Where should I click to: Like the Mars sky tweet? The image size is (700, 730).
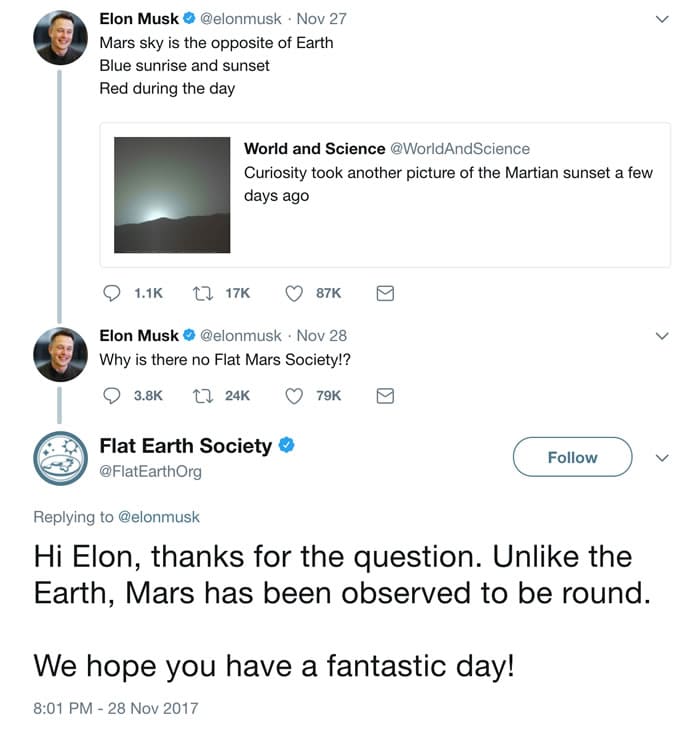(294, 293)
